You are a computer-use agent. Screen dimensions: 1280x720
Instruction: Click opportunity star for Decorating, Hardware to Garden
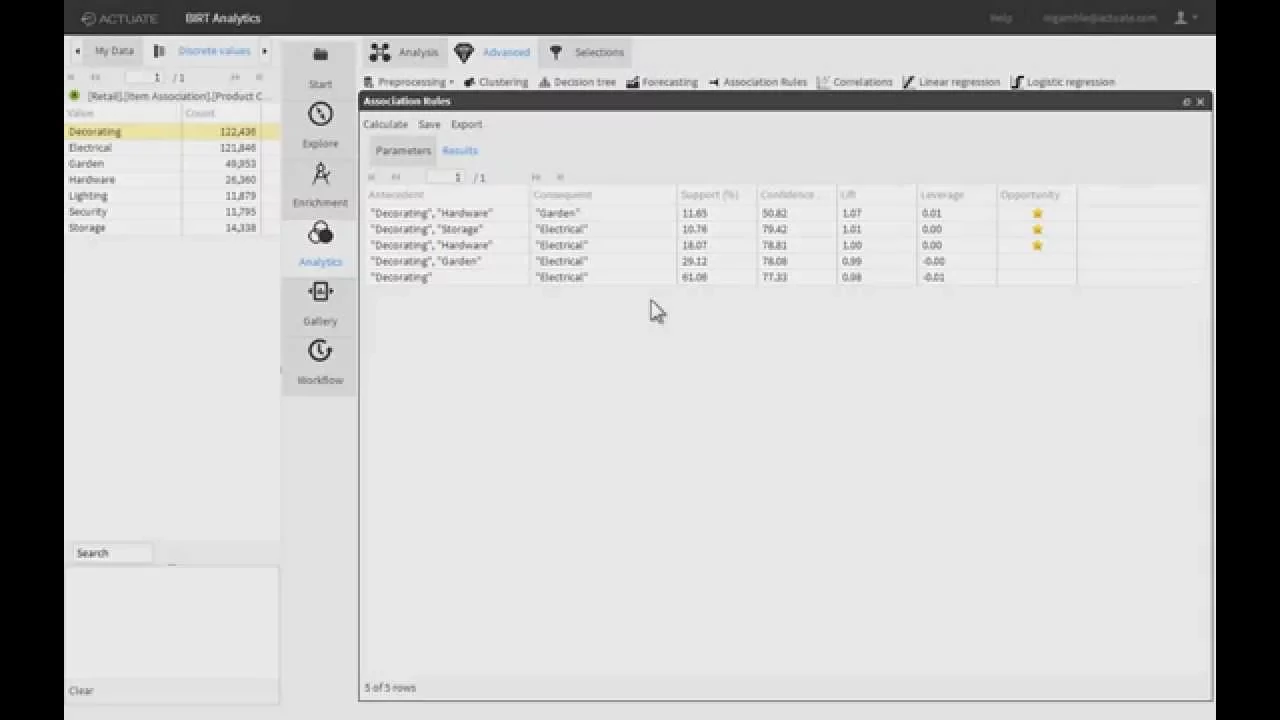pyautogui.click(x=1037, y=213)
